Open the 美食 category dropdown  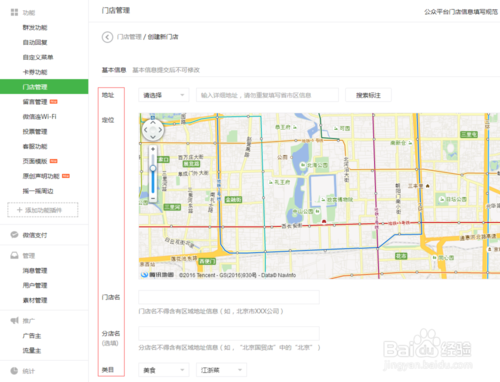click(164, 370)
